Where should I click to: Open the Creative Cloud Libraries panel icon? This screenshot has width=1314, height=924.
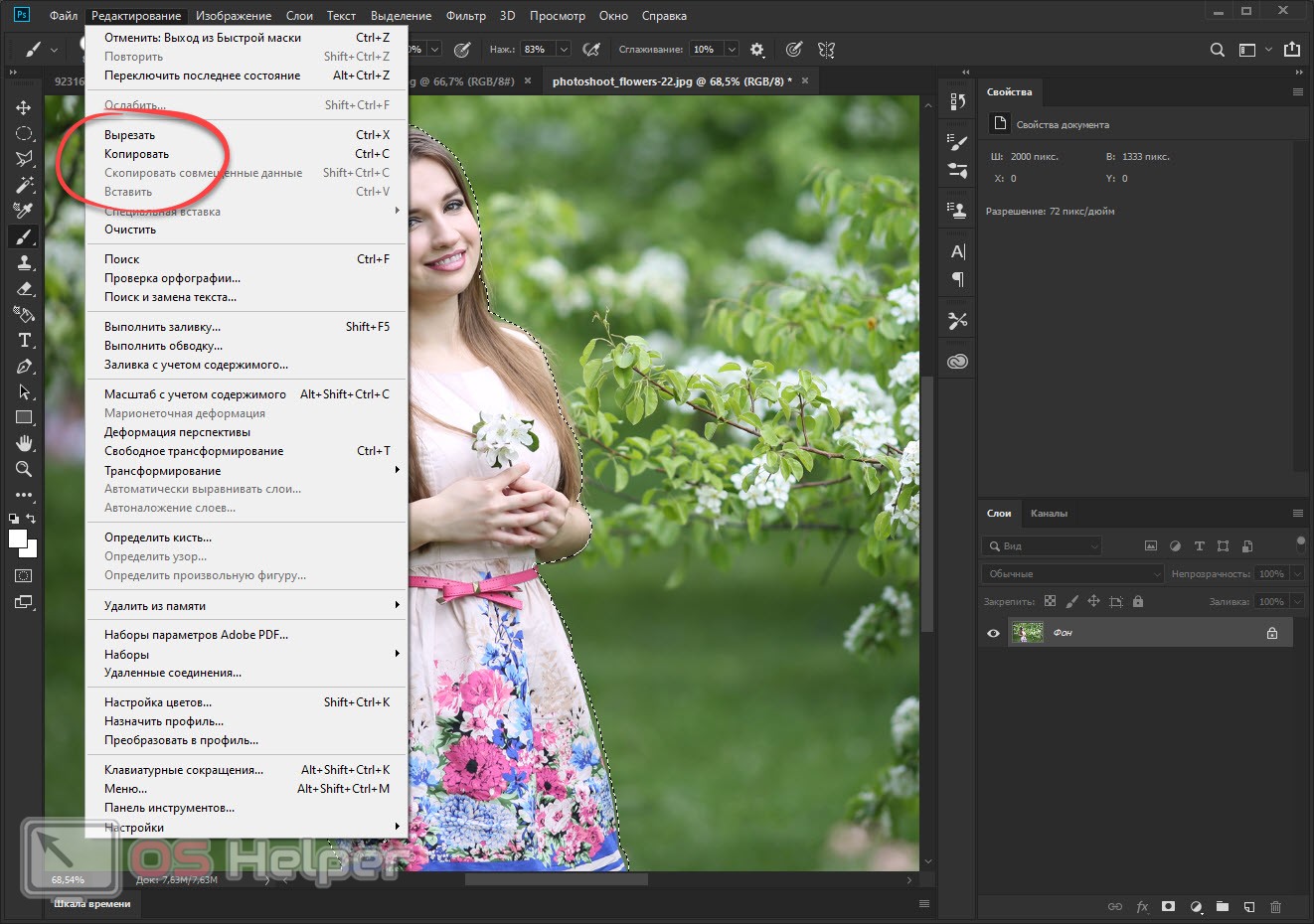(x=957, y=361)
